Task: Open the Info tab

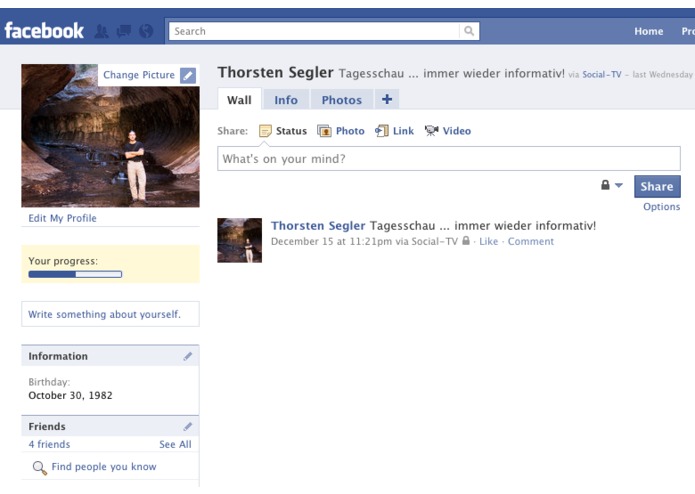Action: pos(286,100)
